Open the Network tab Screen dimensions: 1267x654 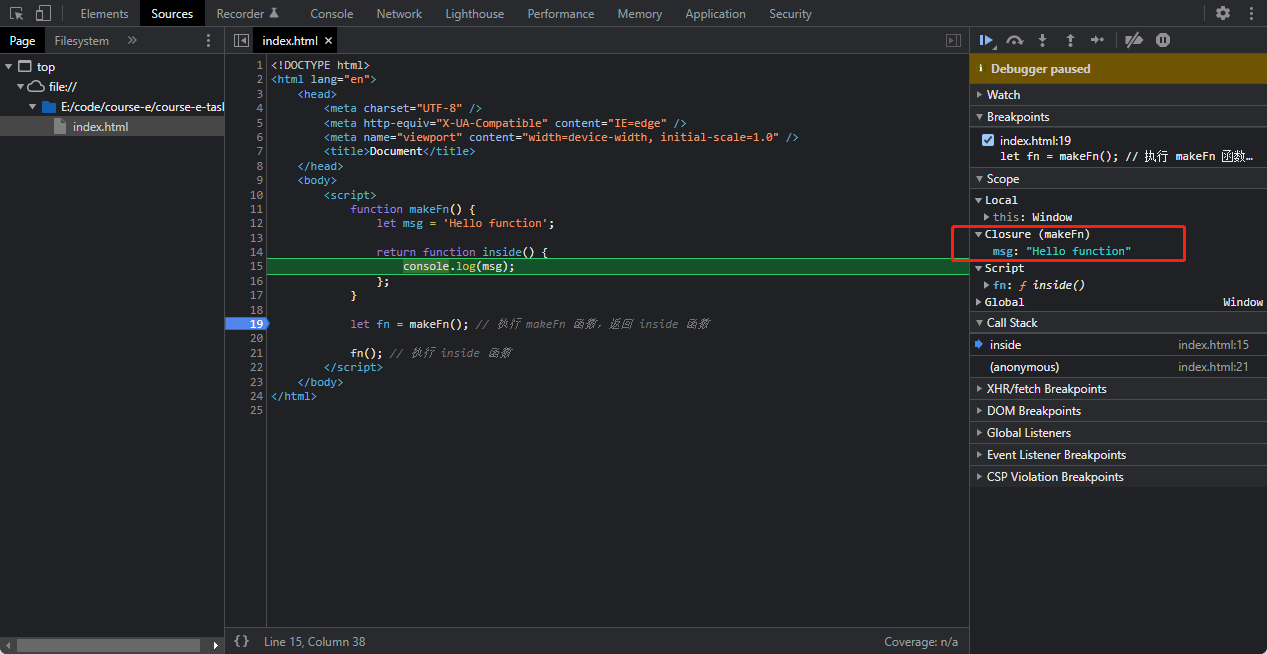click(x=399, y=14)
